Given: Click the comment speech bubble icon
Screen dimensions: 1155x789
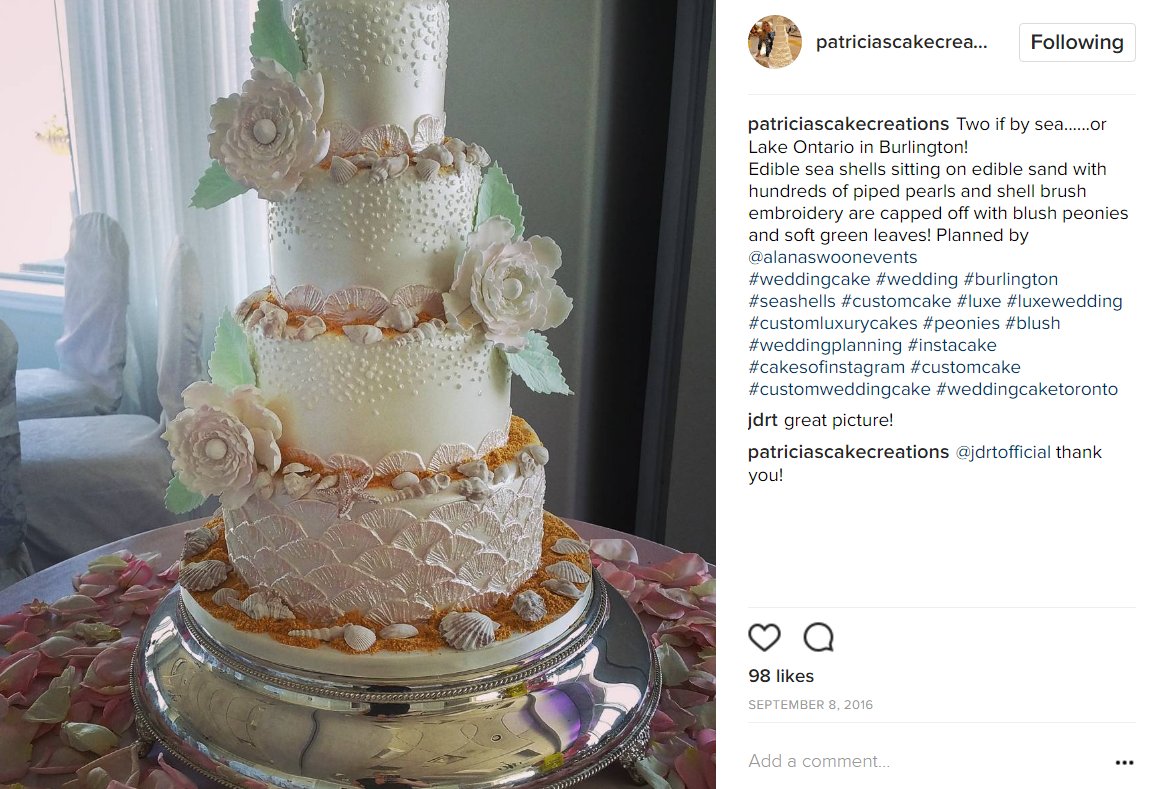Looking at the screenshot, I should [x=818, y=637].
